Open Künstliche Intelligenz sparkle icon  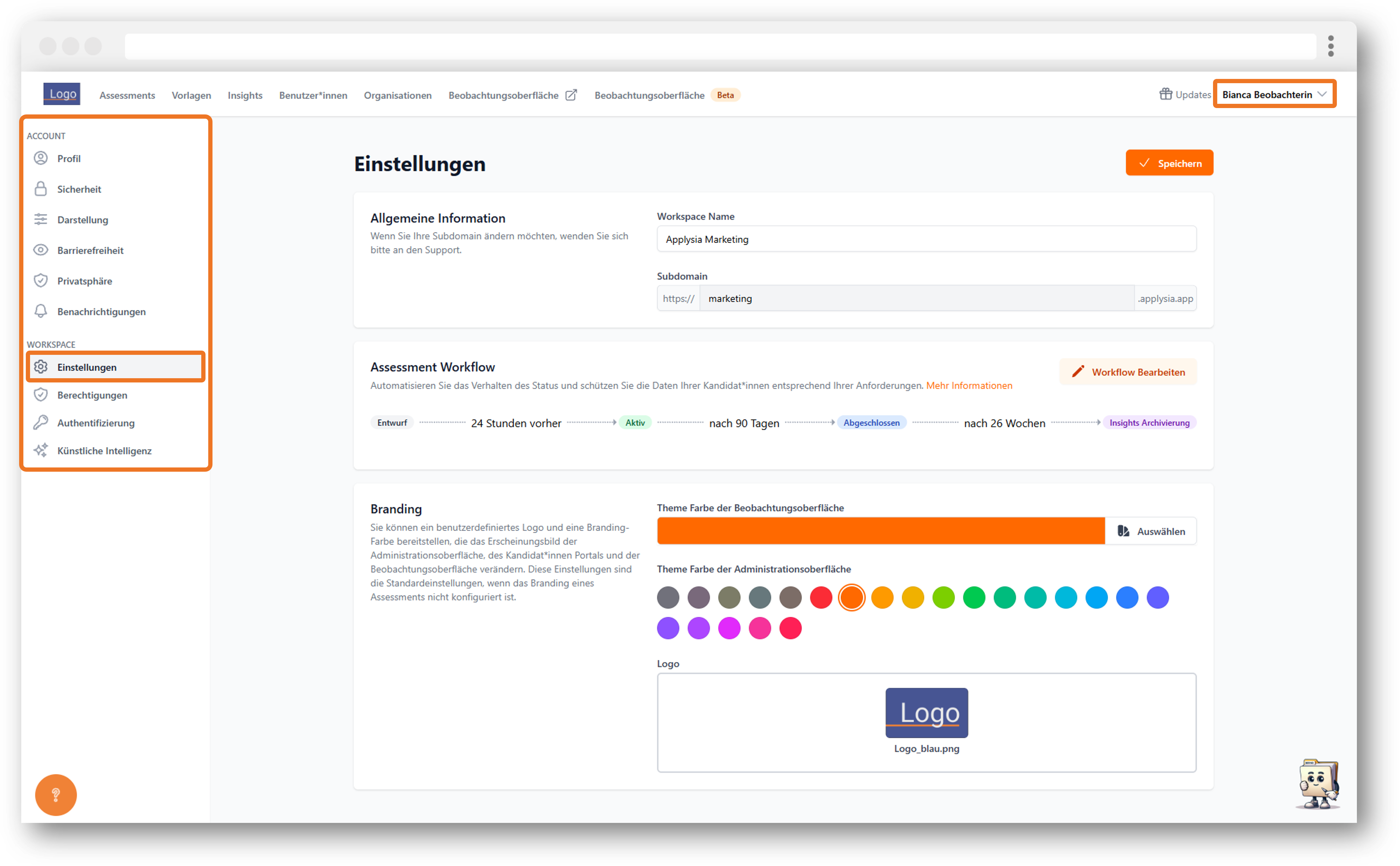click(x=41, y=451)
